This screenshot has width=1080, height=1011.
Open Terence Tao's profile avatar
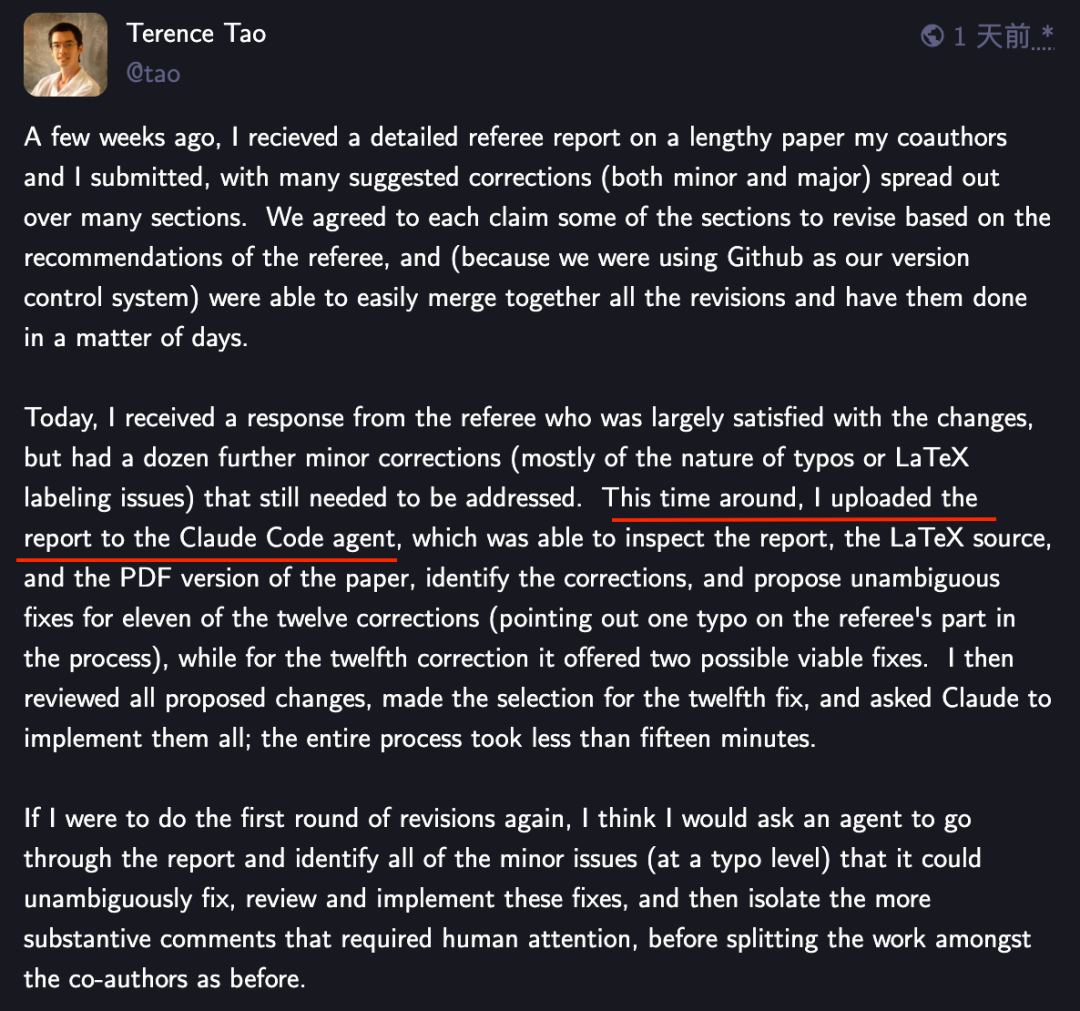tap(65, 54)
